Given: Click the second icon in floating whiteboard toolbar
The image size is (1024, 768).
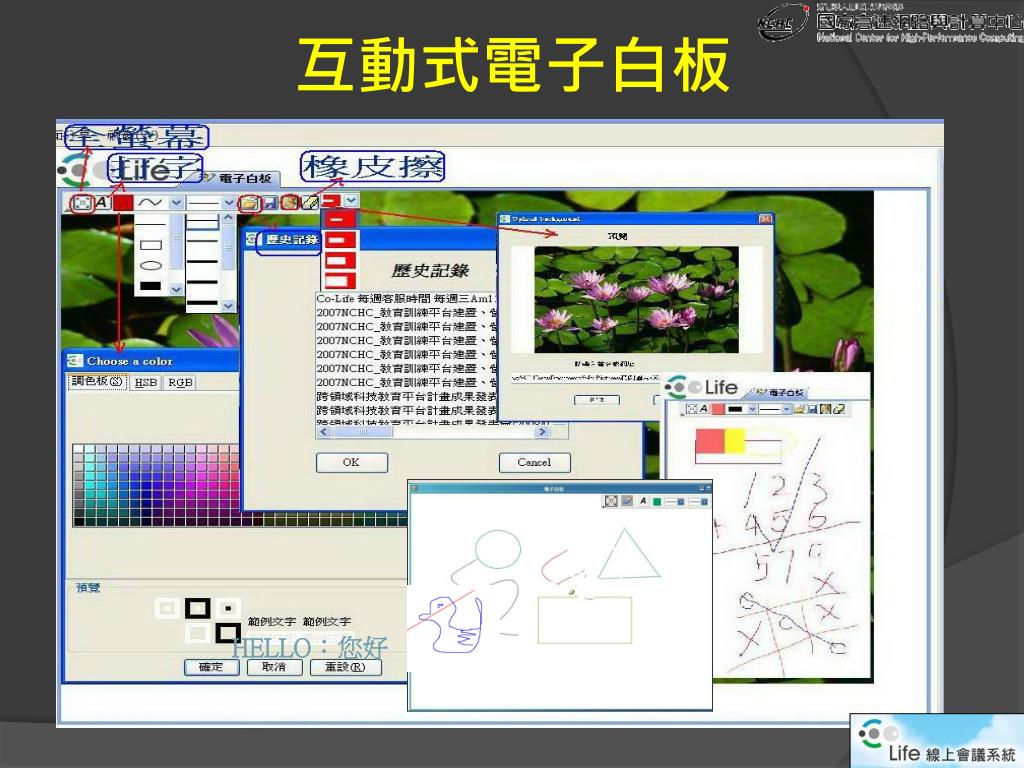Looking at the screenshot, I should [x=627, y=501].
